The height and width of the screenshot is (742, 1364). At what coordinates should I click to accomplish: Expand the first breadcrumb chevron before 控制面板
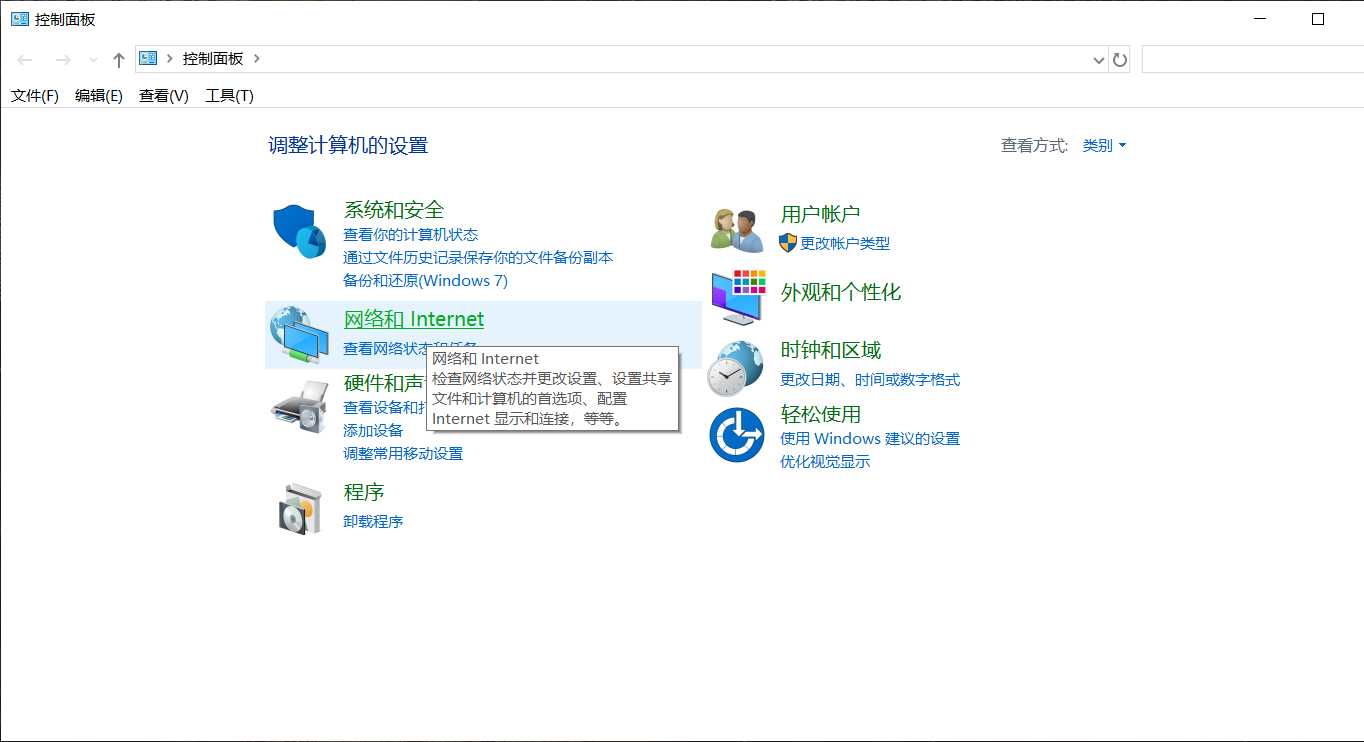pyautogui.click(x=170, y=58)
